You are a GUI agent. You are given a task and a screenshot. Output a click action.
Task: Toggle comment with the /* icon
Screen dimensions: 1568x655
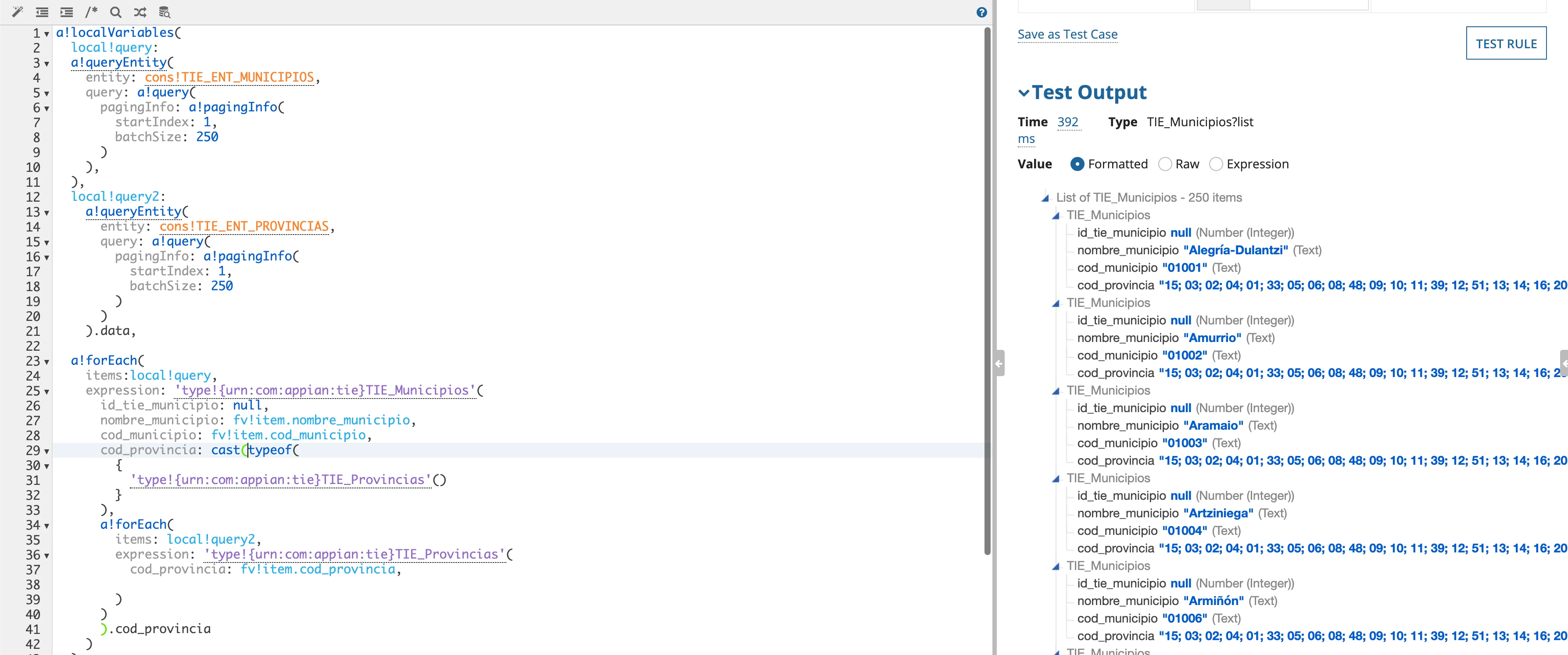click(x=91, y=11)
